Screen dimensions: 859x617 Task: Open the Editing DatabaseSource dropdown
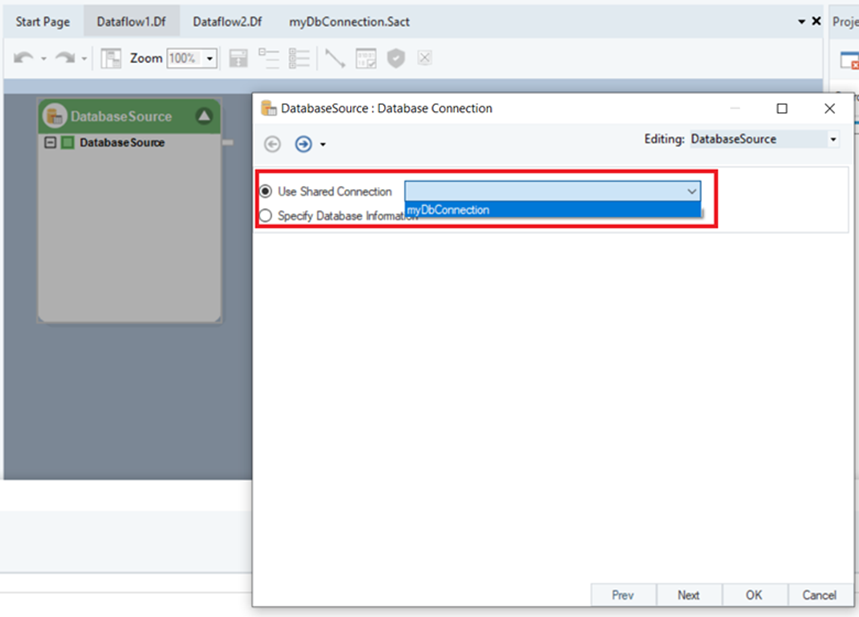[x=833, y=140]
